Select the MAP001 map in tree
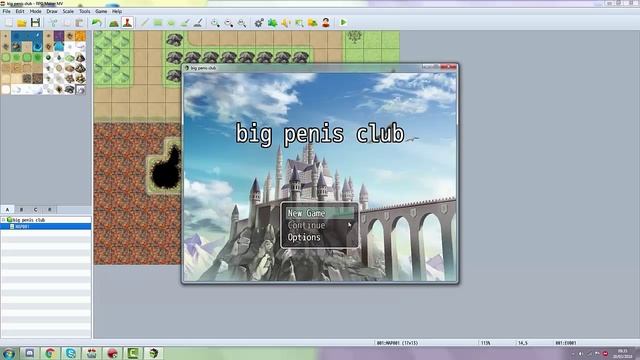Viewport: 640px width, 360px height. click(46, 226)
